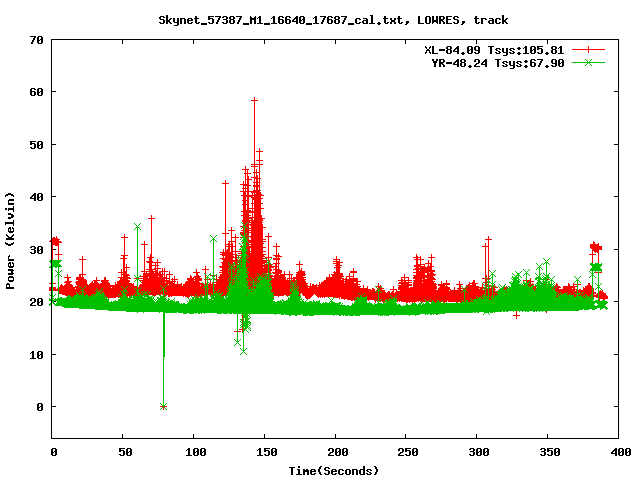The height and width of the screenshot is (480, 640).
Task: Click the y-axis tick label 30
Action: (36, 250)
